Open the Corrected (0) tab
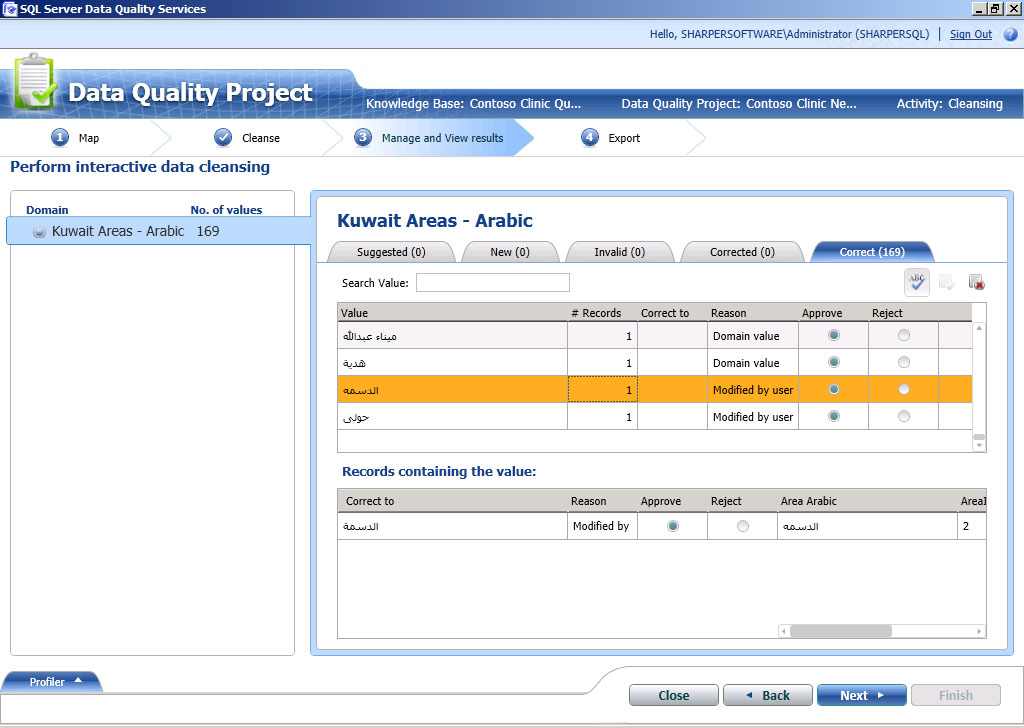1024x728 pixels. coord(743,252)
